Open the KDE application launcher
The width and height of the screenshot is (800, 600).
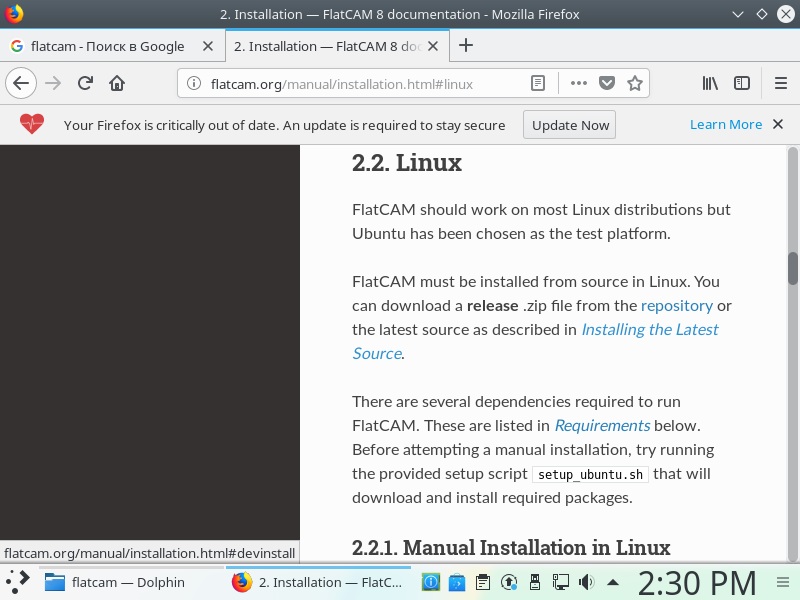(18, 582)
